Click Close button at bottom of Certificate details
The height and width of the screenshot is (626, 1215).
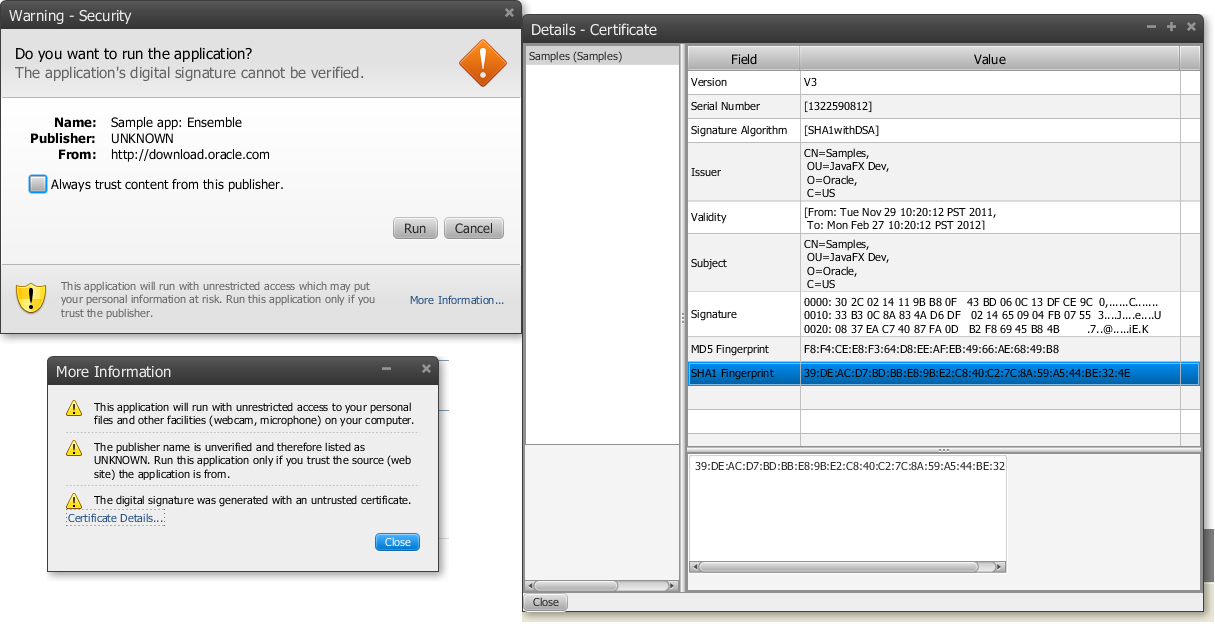point(546,602)
